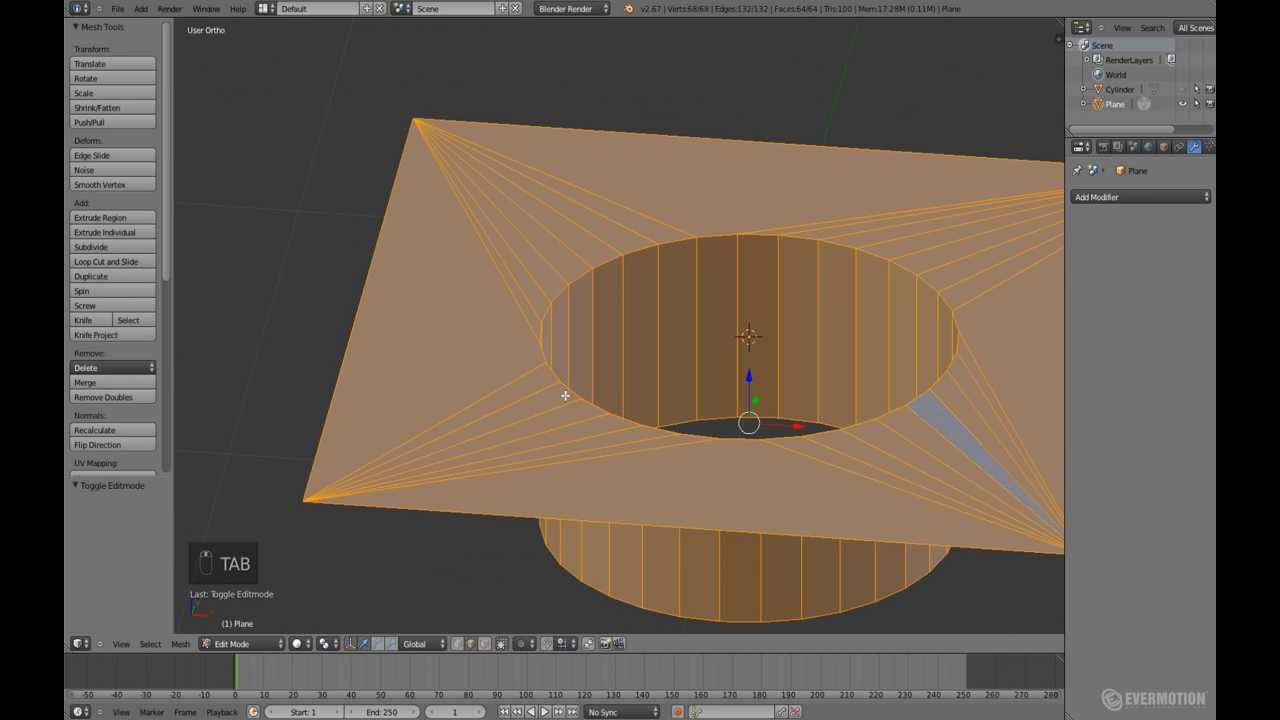This screenshot has height=720, width=1280.
Task: Click the OpenGL render image icon
Action: click(x=605, y=644)
